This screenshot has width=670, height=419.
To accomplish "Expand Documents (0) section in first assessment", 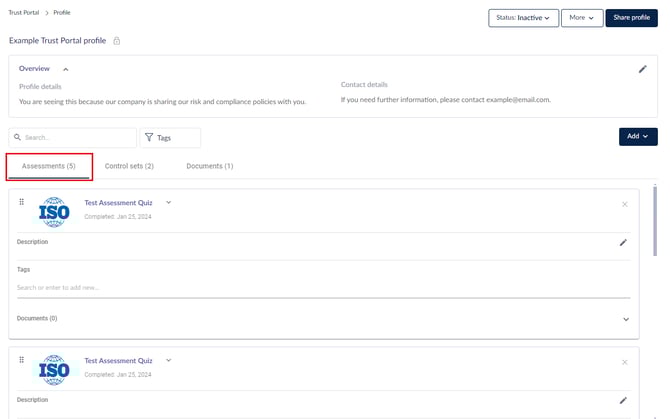I will 626,319.
